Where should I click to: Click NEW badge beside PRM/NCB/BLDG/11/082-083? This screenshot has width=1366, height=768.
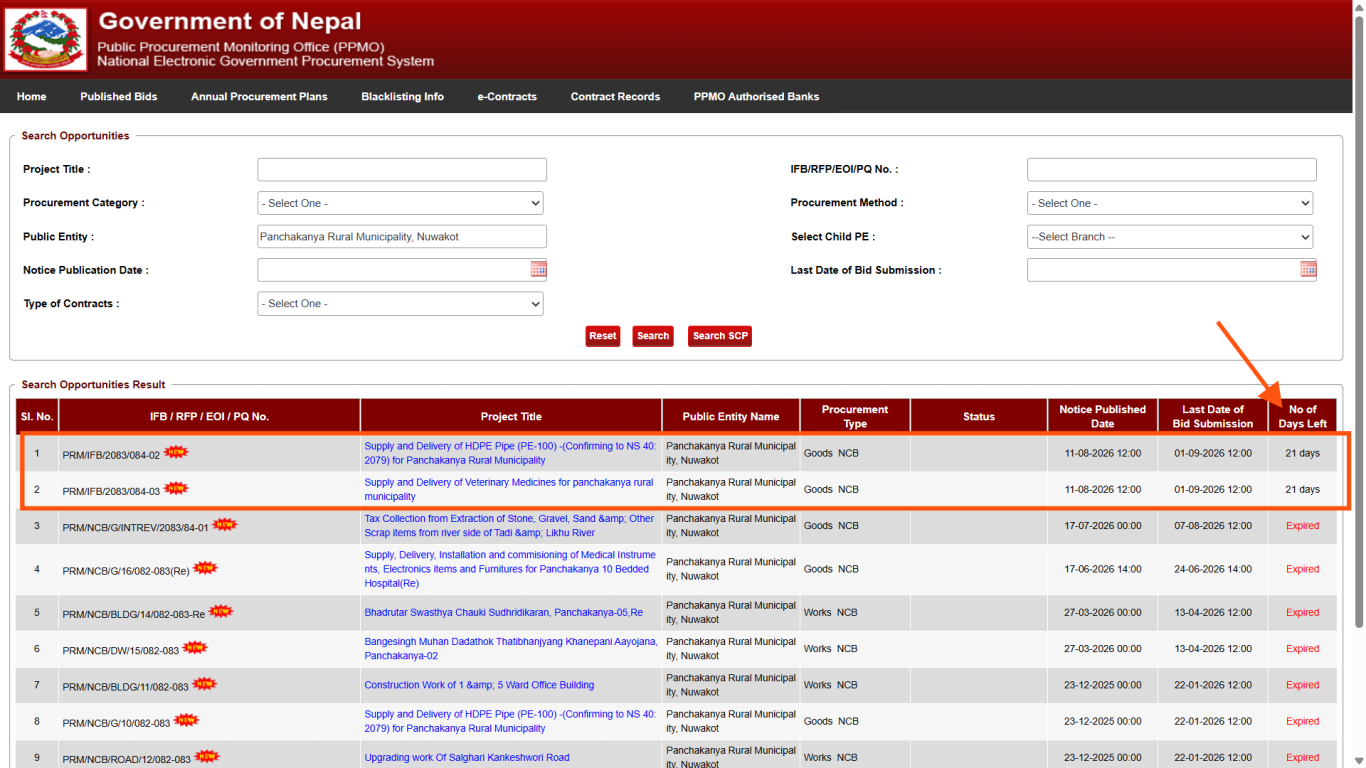click(x=204, y=684)
